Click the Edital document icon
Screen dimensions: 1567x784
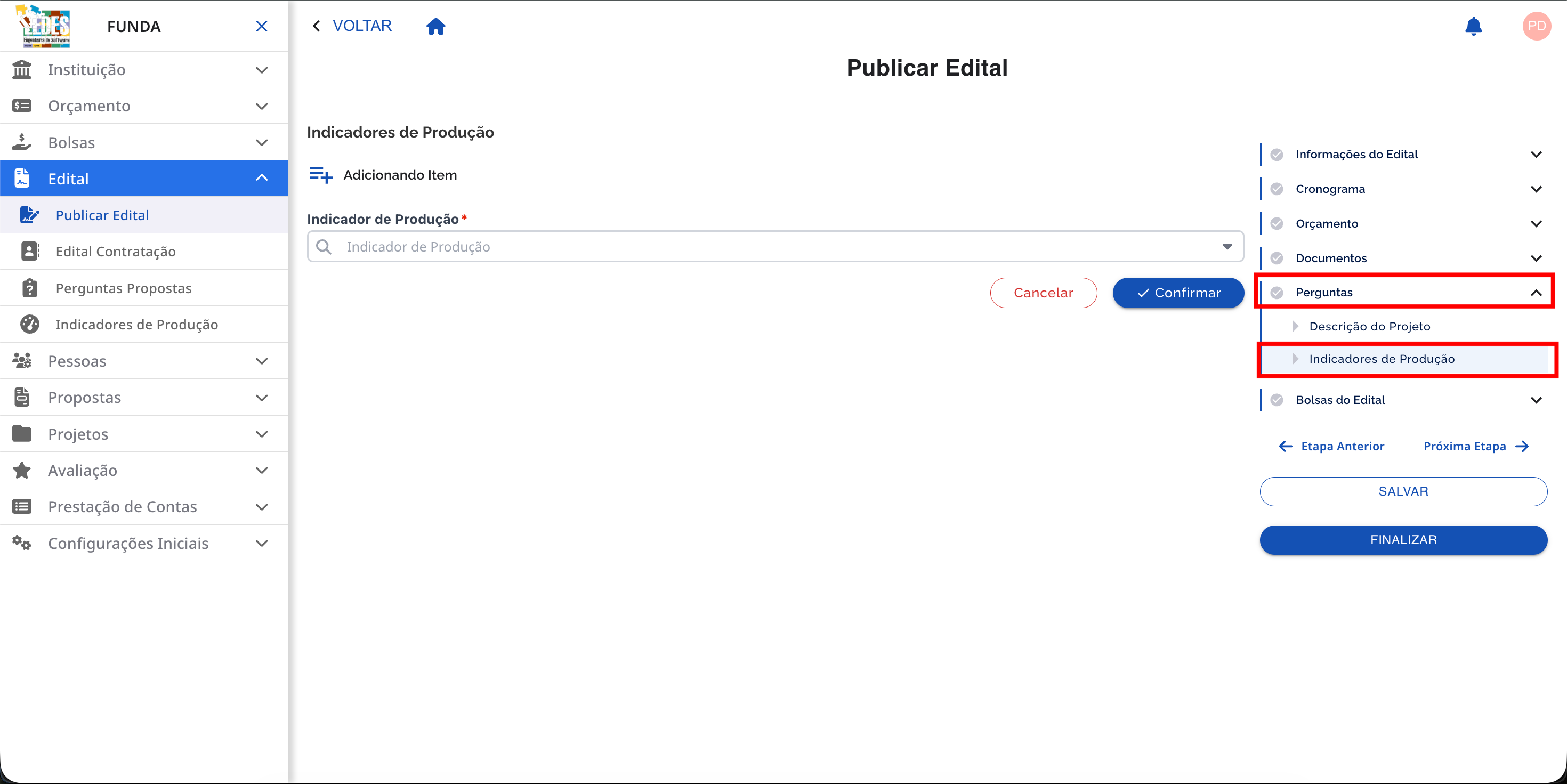point(22,178)
